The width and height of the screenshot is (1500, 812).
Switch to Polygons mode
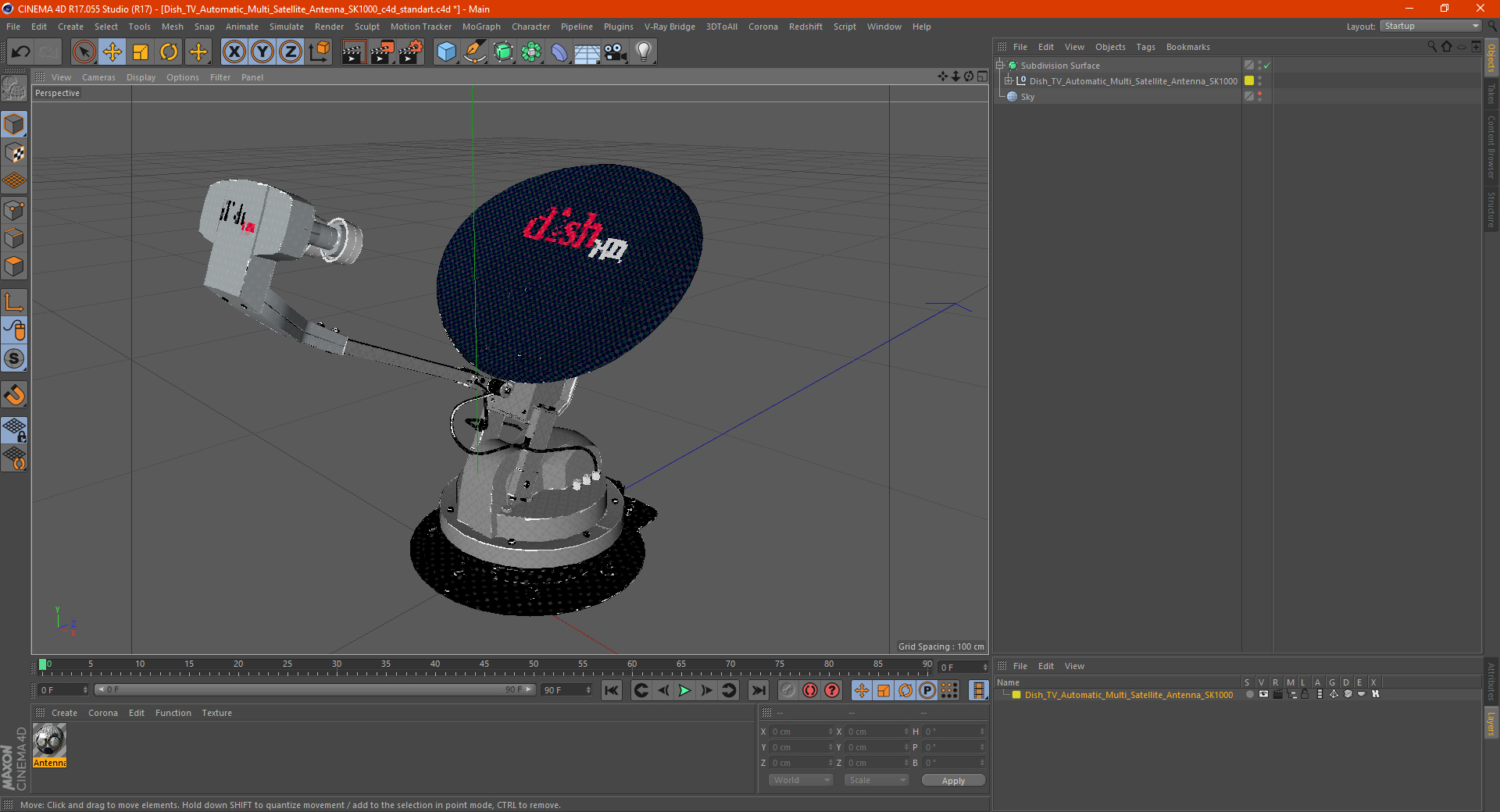[14, 266]
